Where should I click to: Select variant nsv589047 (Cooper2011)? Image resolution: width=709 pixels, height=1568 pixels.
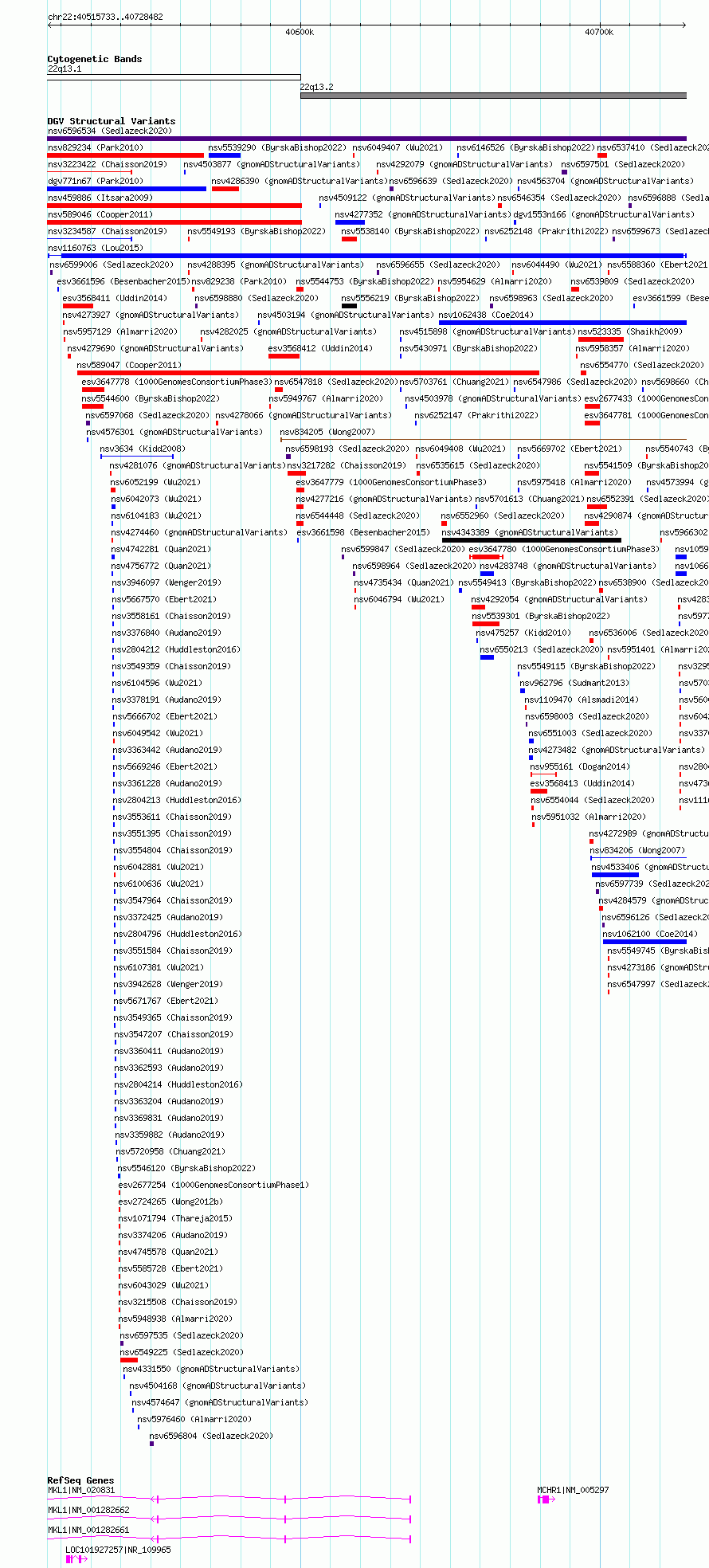[129, 365]
